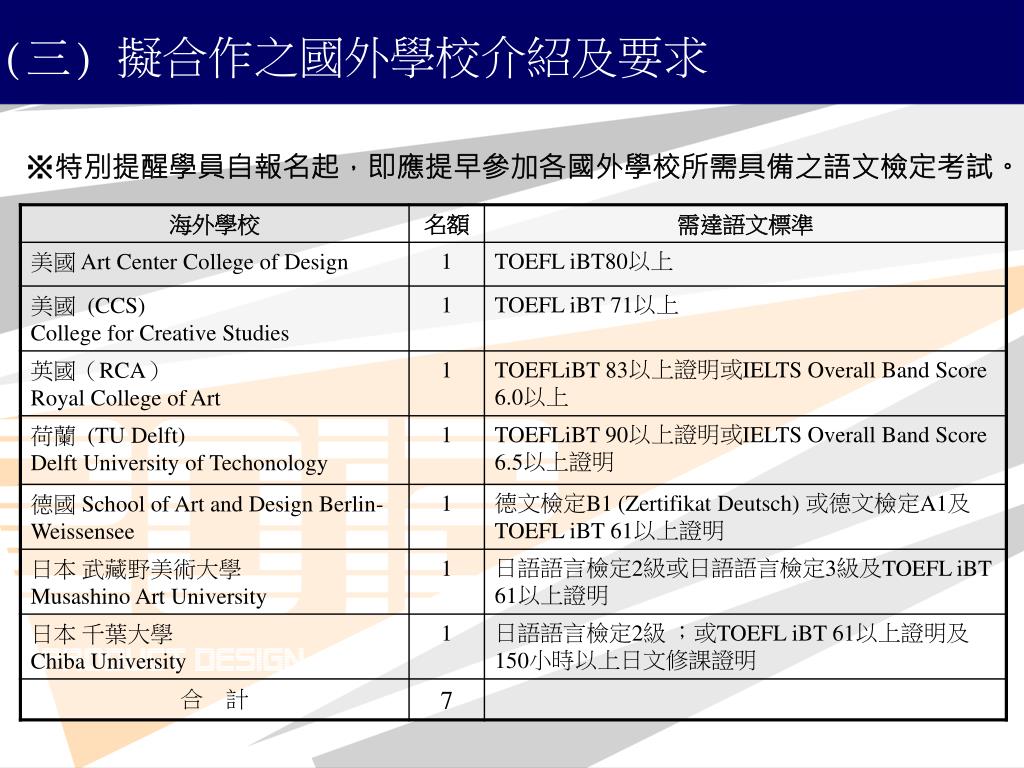Click the 海外學校 column header
Screen dimensions: 1024x768
(x=215, y=225)
